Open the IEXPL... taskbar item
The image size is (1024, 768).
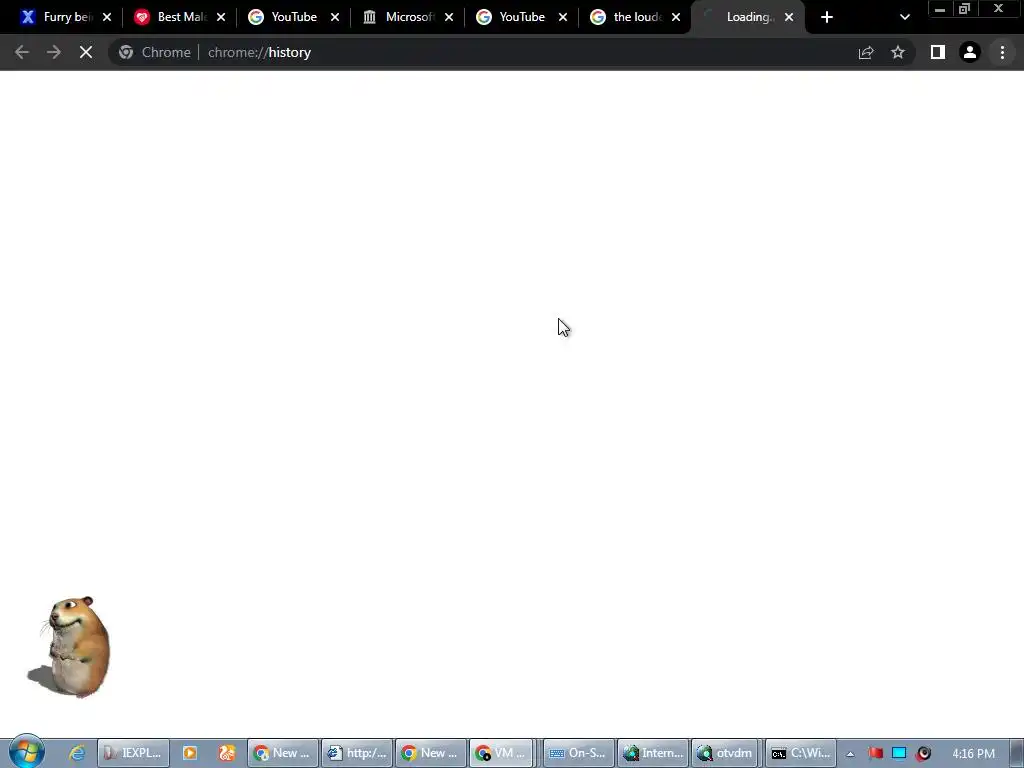click(x=134, y=753)
